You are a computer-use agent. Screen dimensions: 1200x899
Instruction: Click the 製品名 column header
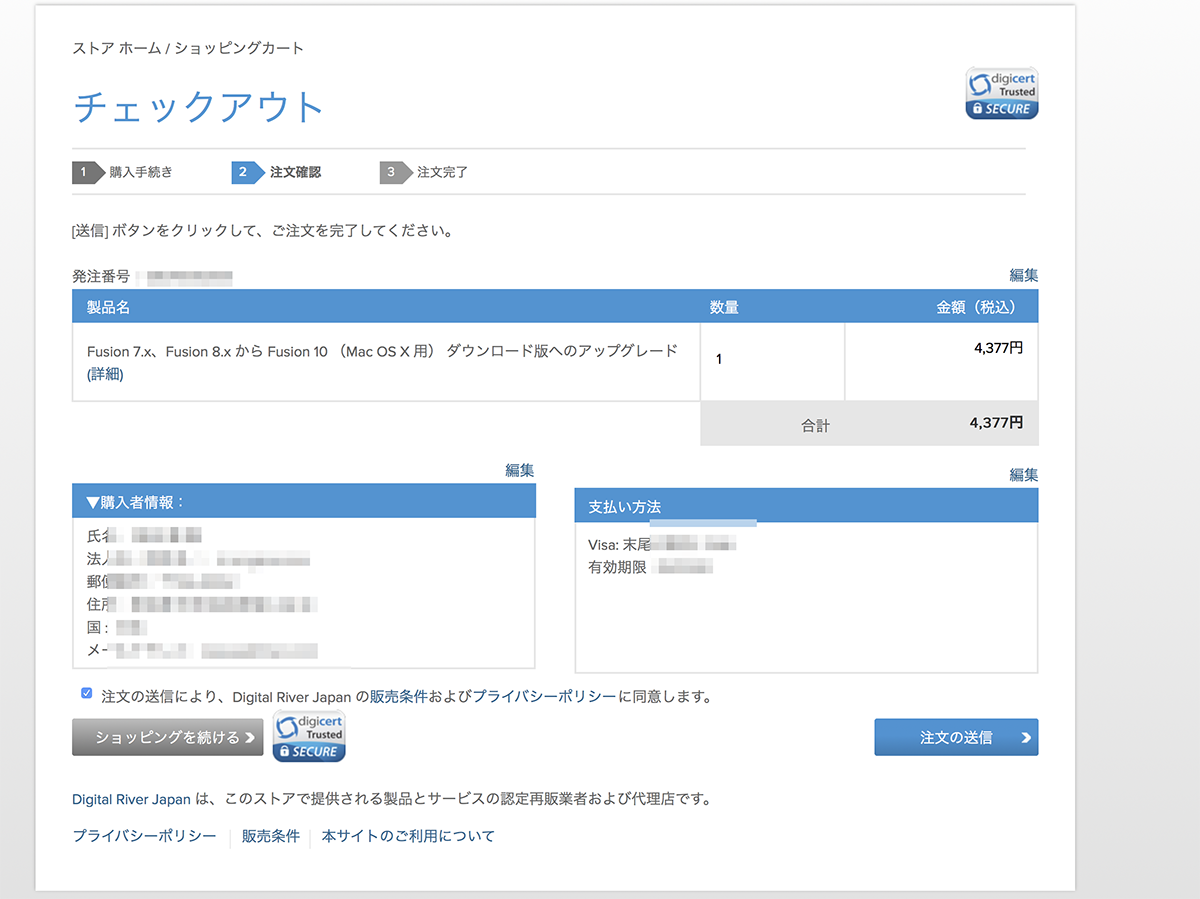coord(109,307)
